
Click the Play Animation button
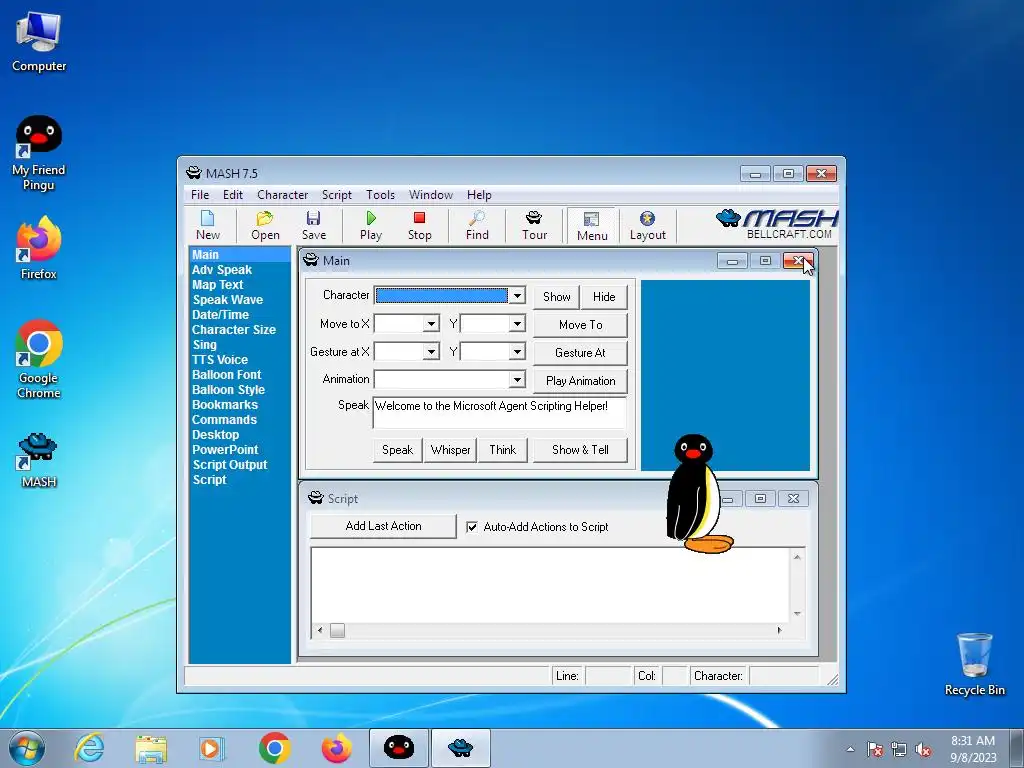581,381
